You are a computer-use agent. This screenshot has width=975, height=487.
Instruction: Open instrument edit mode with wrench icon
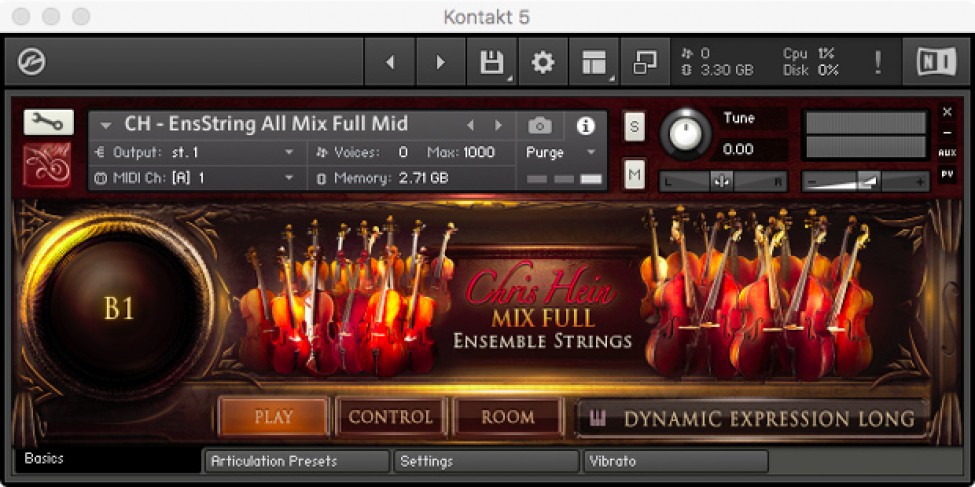[x=48, y=123]
